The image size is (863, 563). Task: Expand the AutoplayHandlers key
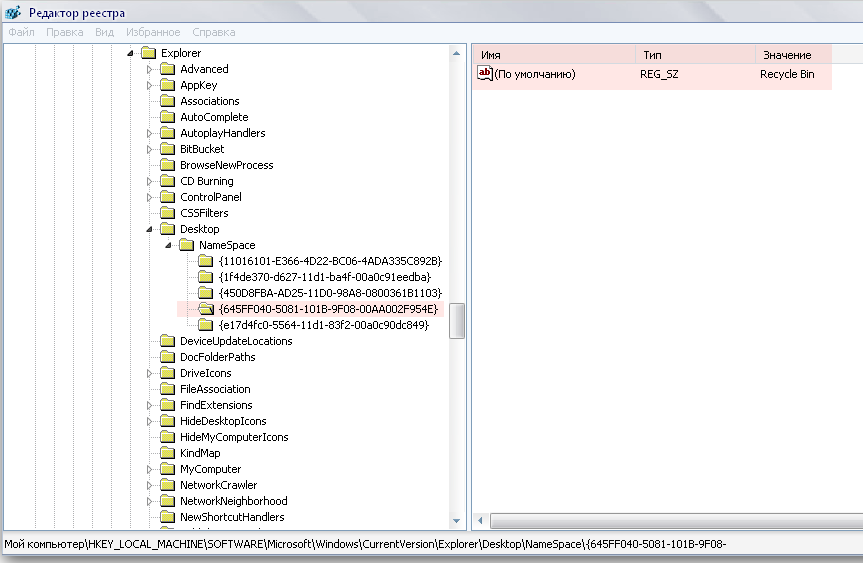tap(149, 133)
